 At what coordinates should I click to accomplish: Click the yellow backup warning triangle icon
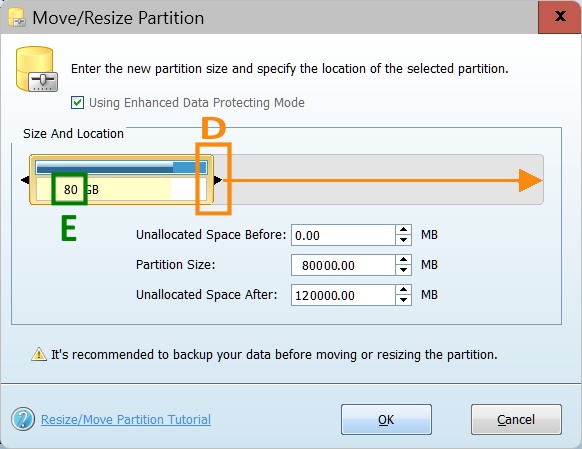click(x=39, y=354)
